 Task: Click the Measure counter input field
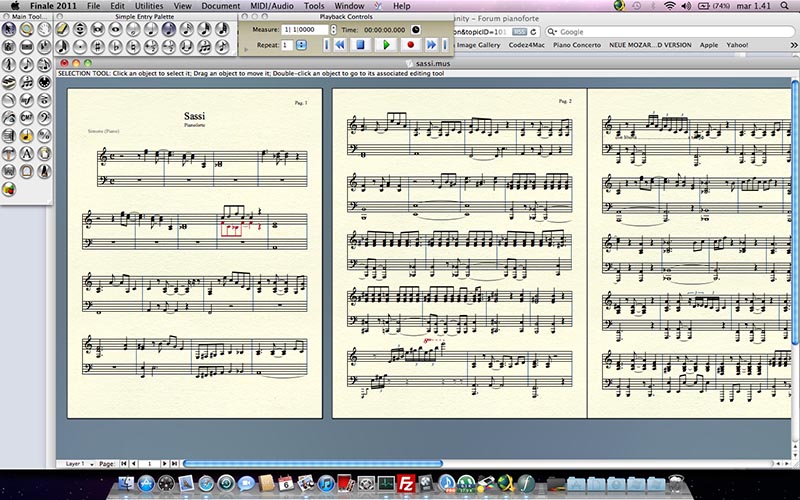(x=305, y=30)
